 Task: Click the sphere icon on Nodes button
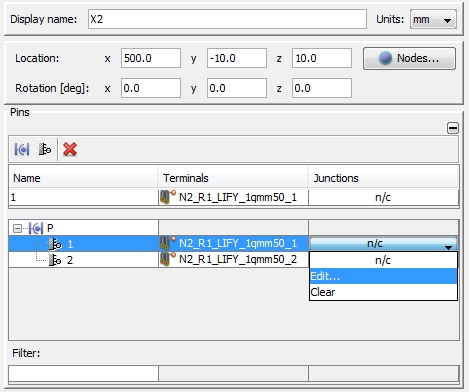coord(385,58)
